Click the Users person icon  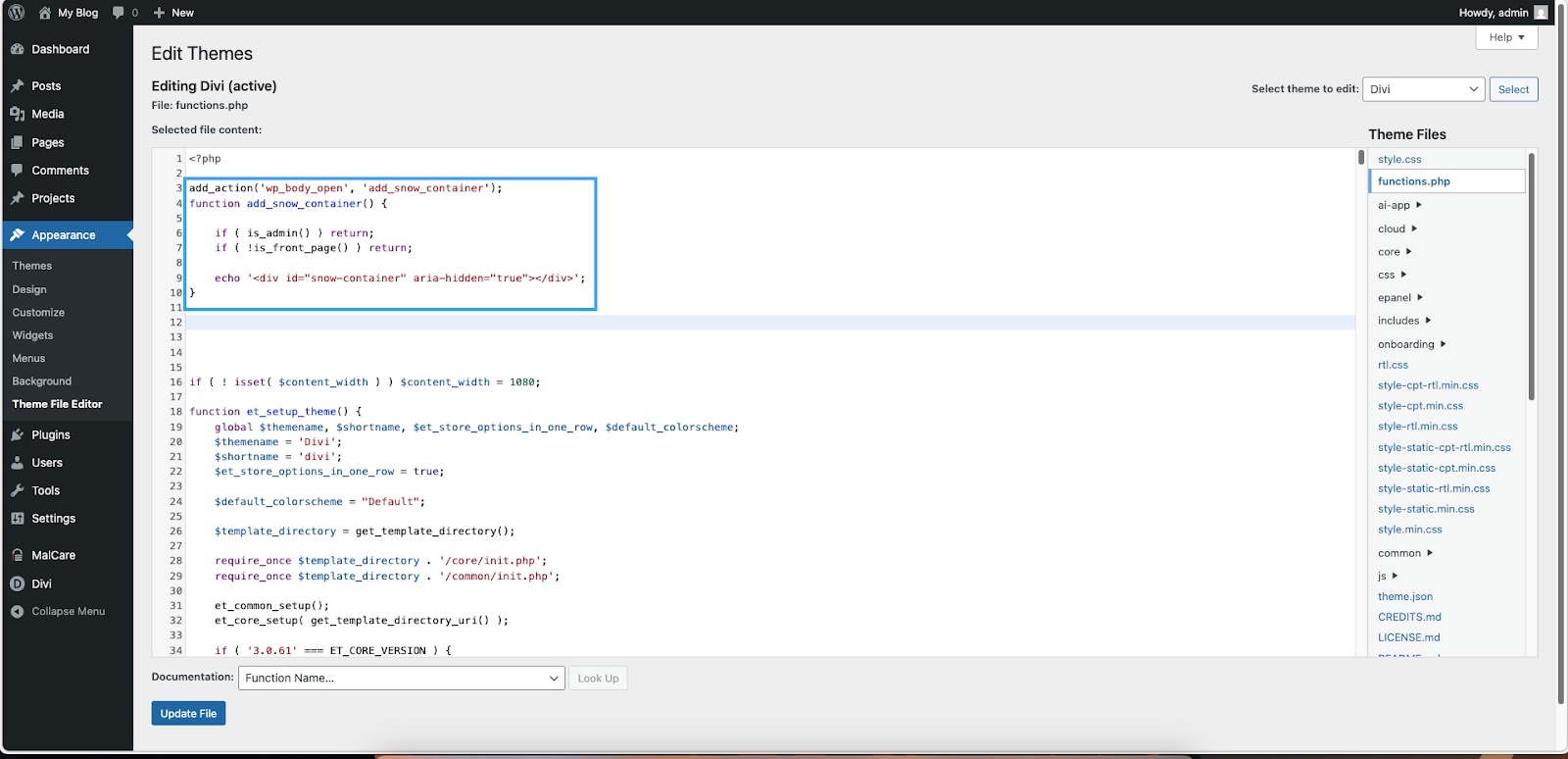point(18,463)
